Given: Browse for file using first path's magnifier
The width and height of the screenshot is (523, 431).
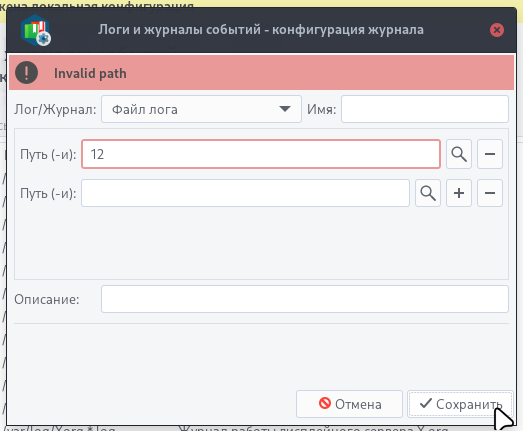Looking at the screenshot, I should pyautogui.click(x=459, y=154).
